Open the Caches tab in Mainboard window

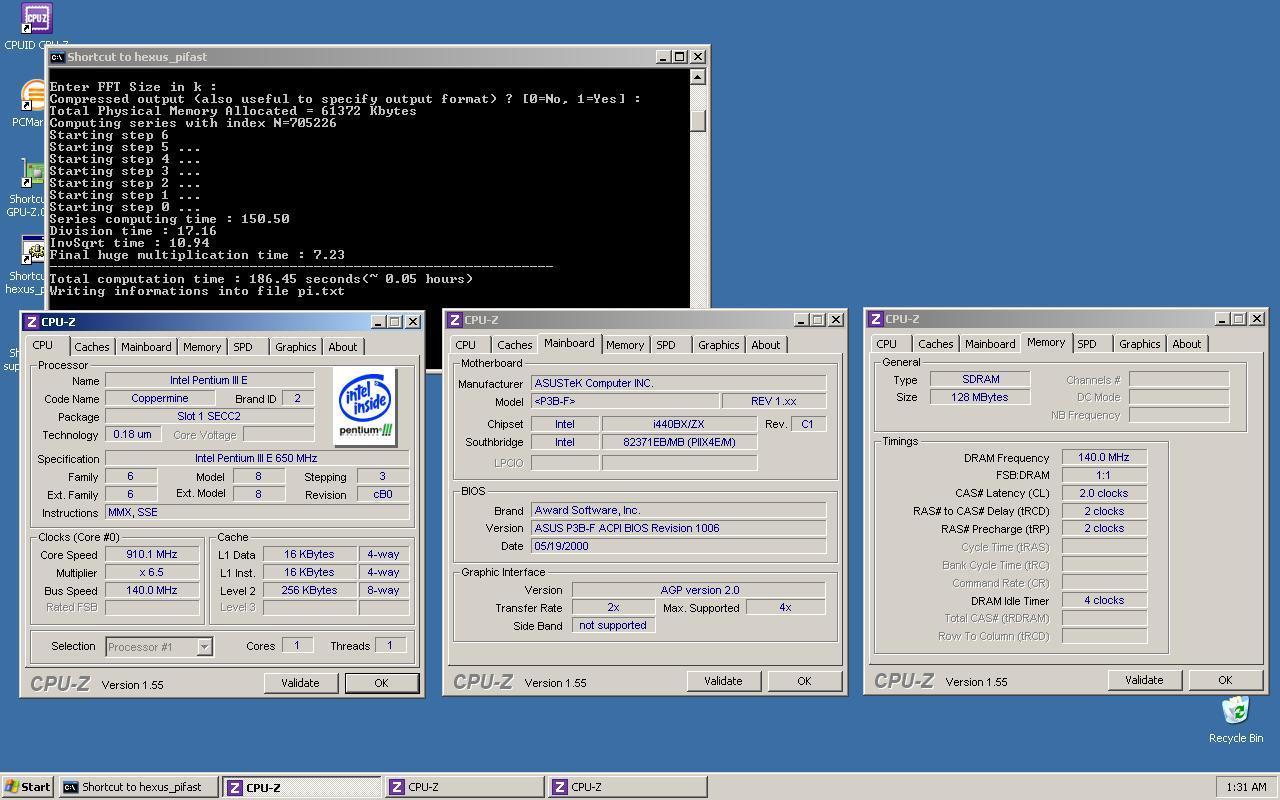515,345
